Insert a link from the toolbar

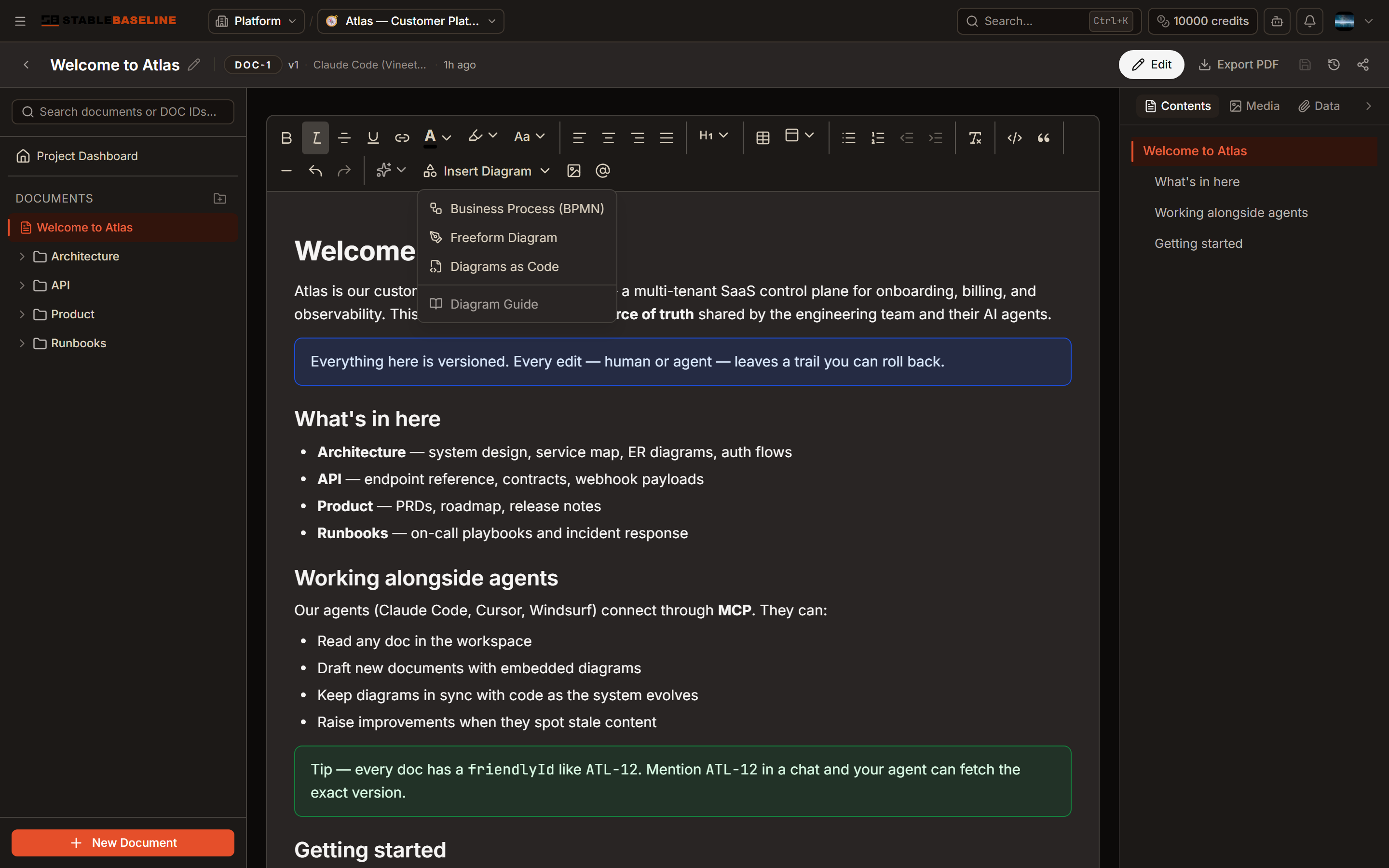tap(402, 138)
